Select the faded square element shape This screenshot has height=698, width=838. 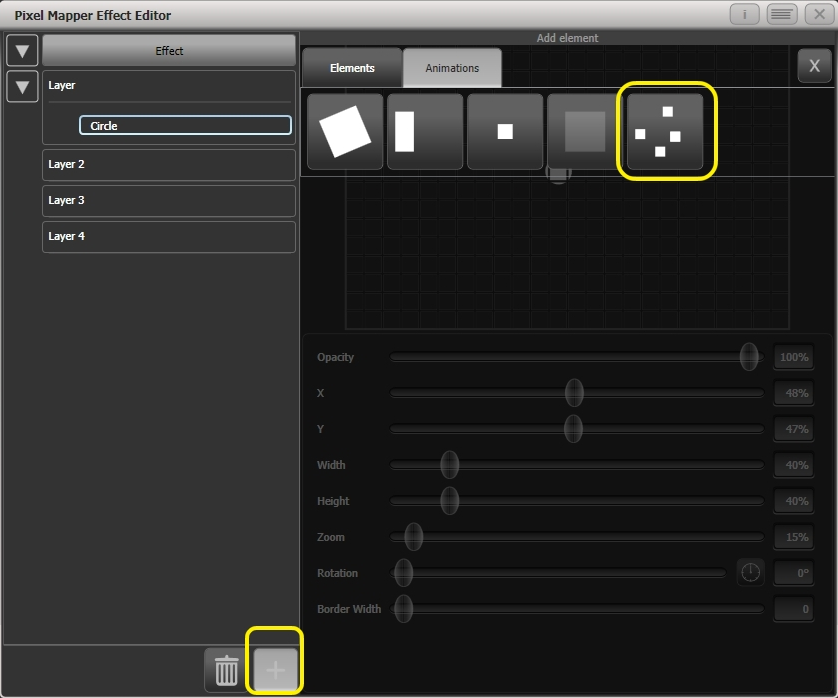click(585, 130)
